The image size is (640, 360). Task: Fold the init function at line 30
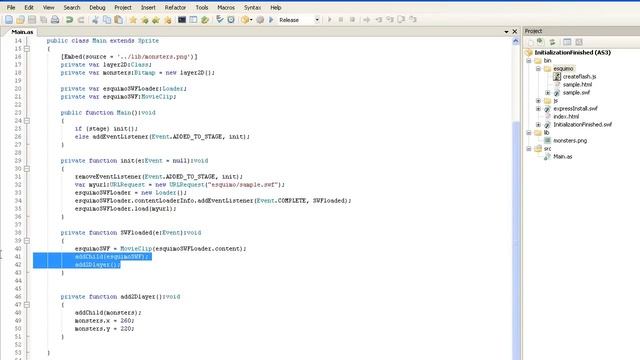click(x=27, y=169)
